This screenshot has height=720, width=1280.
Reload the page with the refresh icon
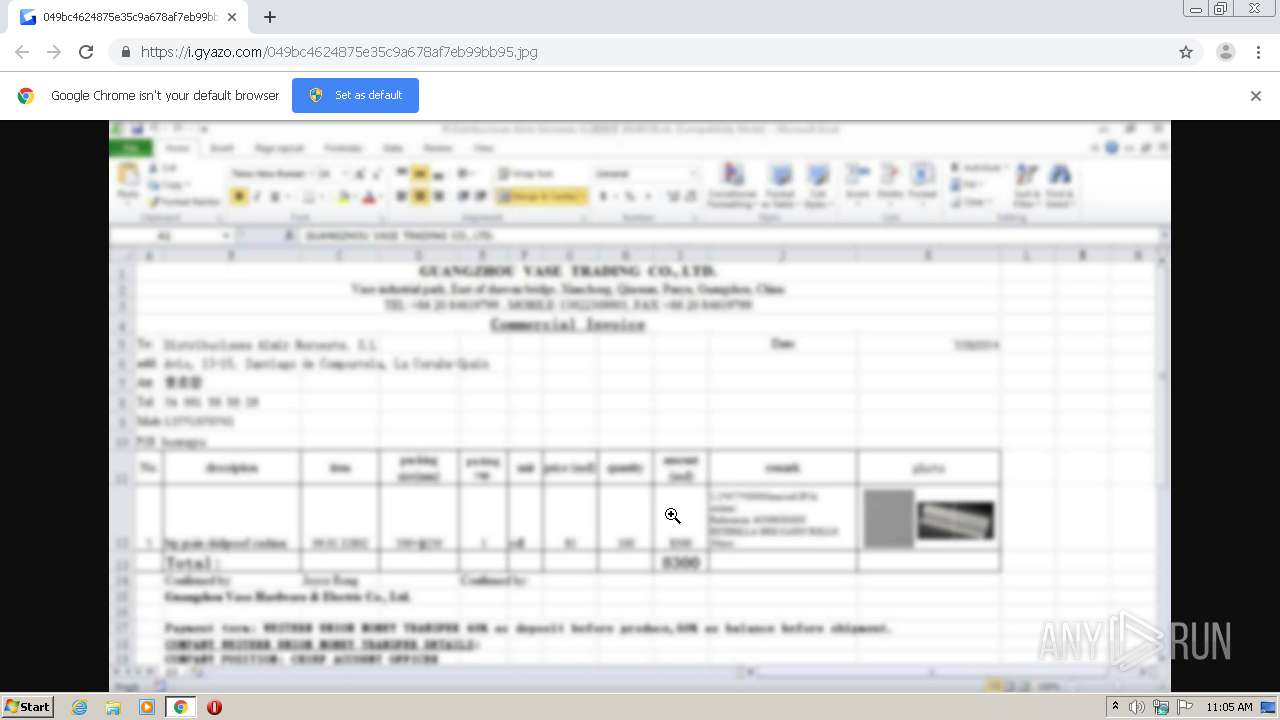[x=86, y=52]
